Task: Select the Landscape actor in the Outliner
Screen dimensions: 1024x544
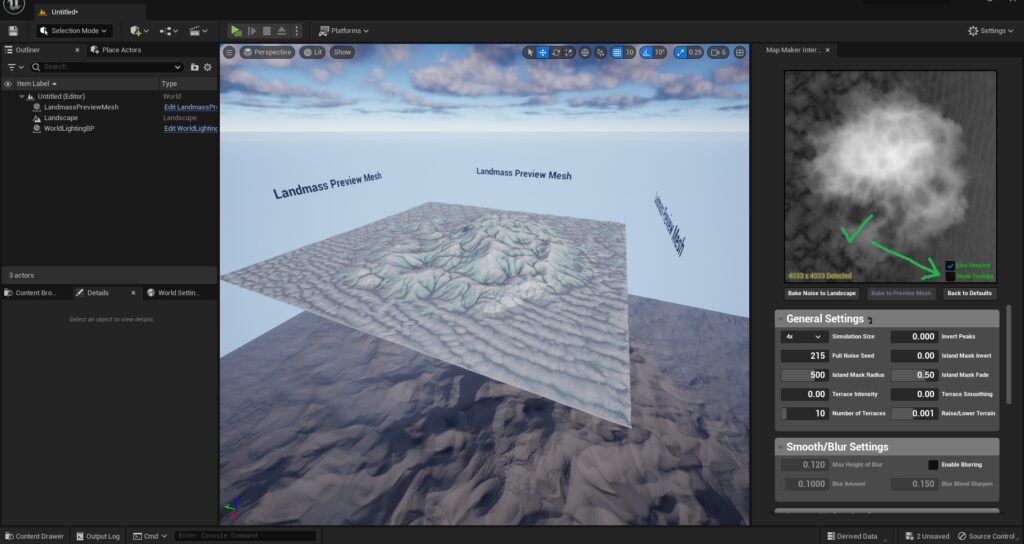Action: coord(61,118)
